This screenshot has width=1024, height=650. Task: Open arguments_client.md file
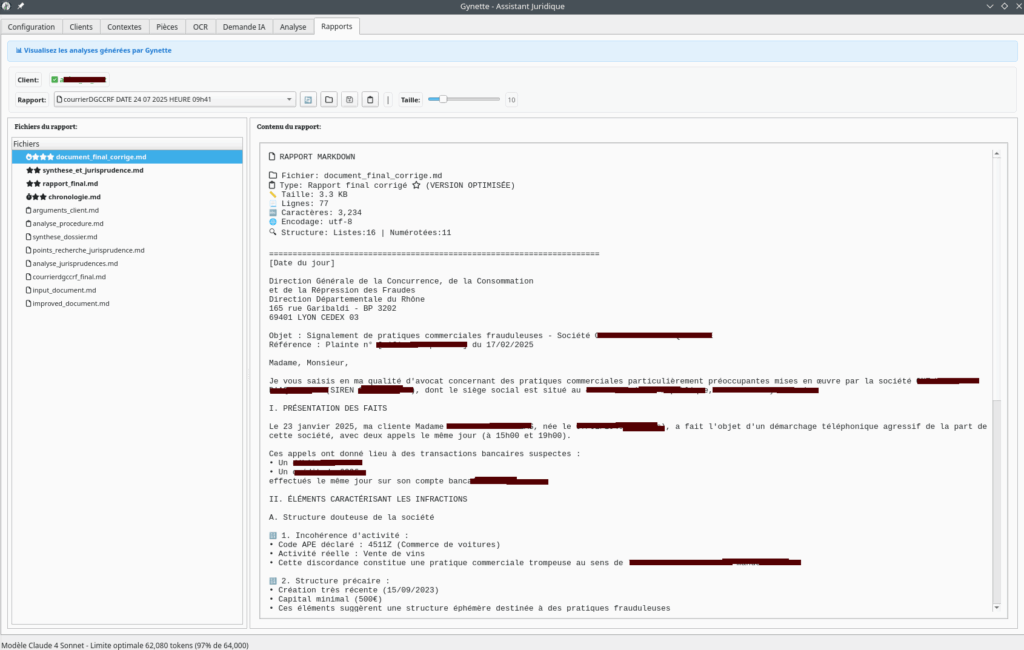pos(67,210)
